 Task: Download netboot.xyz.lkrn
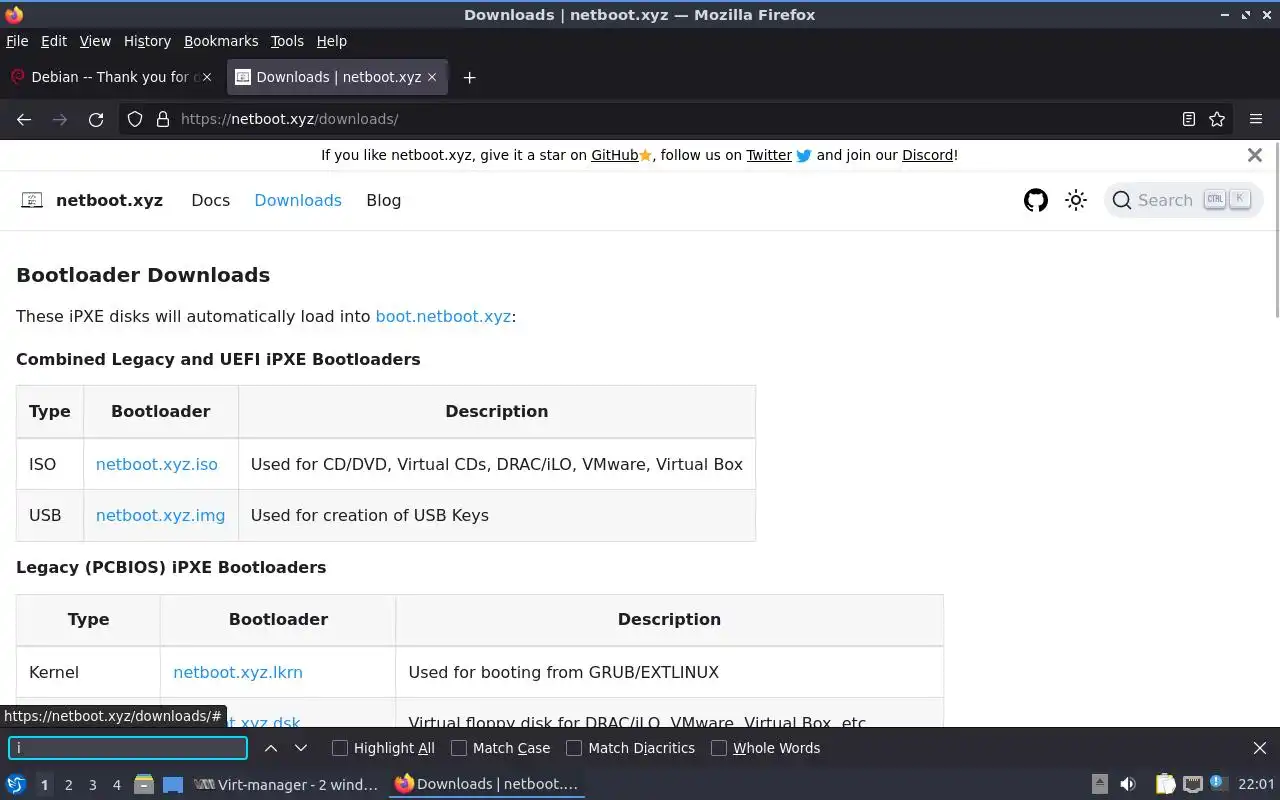pyautogui.click(x=238, y=672)
